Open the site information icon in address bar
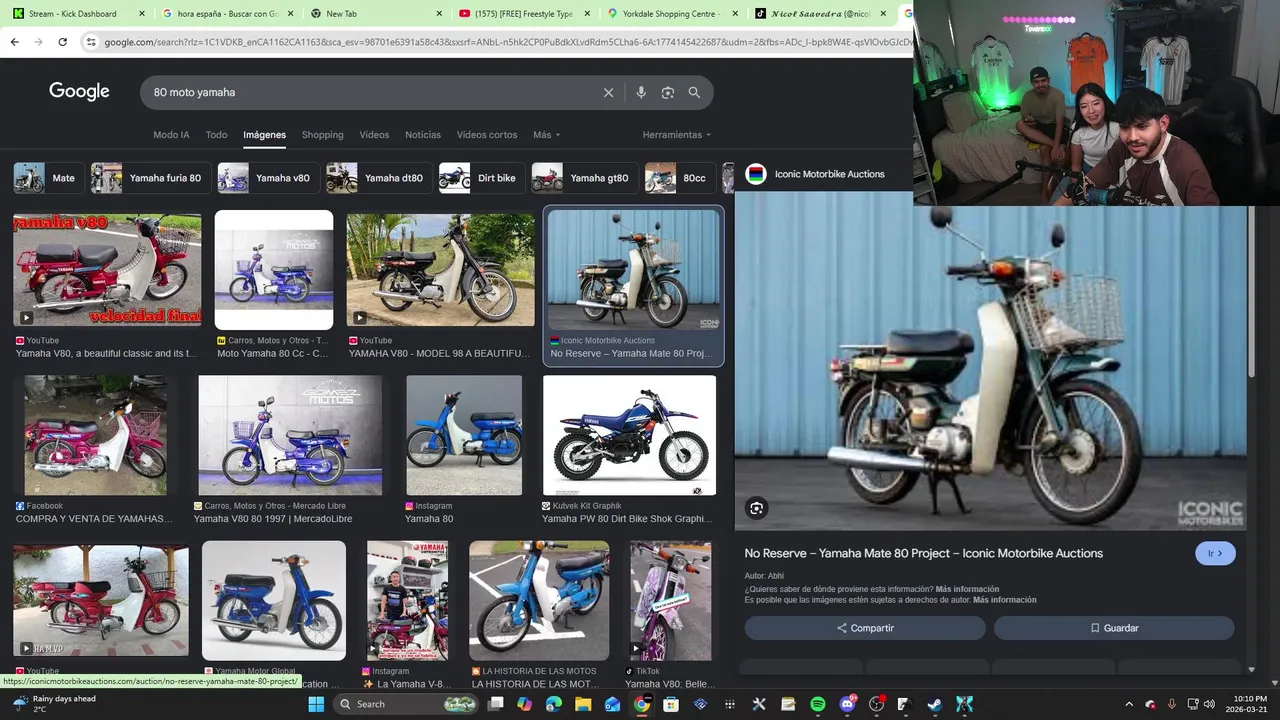This screenshot has width=1280, height=720. [x=91, y=42]
